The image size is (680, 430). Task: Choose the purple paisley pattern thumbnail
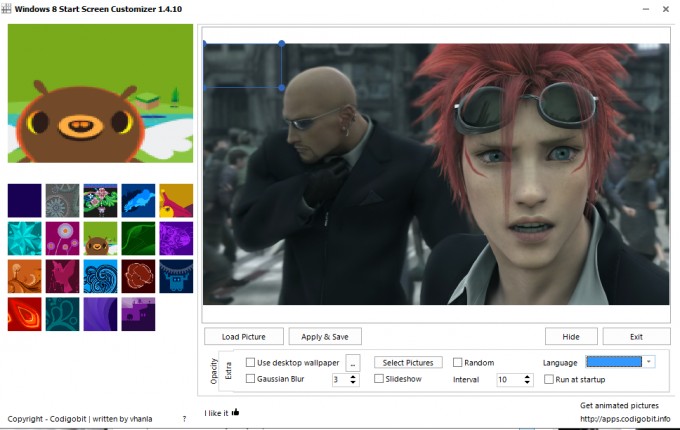176,238
